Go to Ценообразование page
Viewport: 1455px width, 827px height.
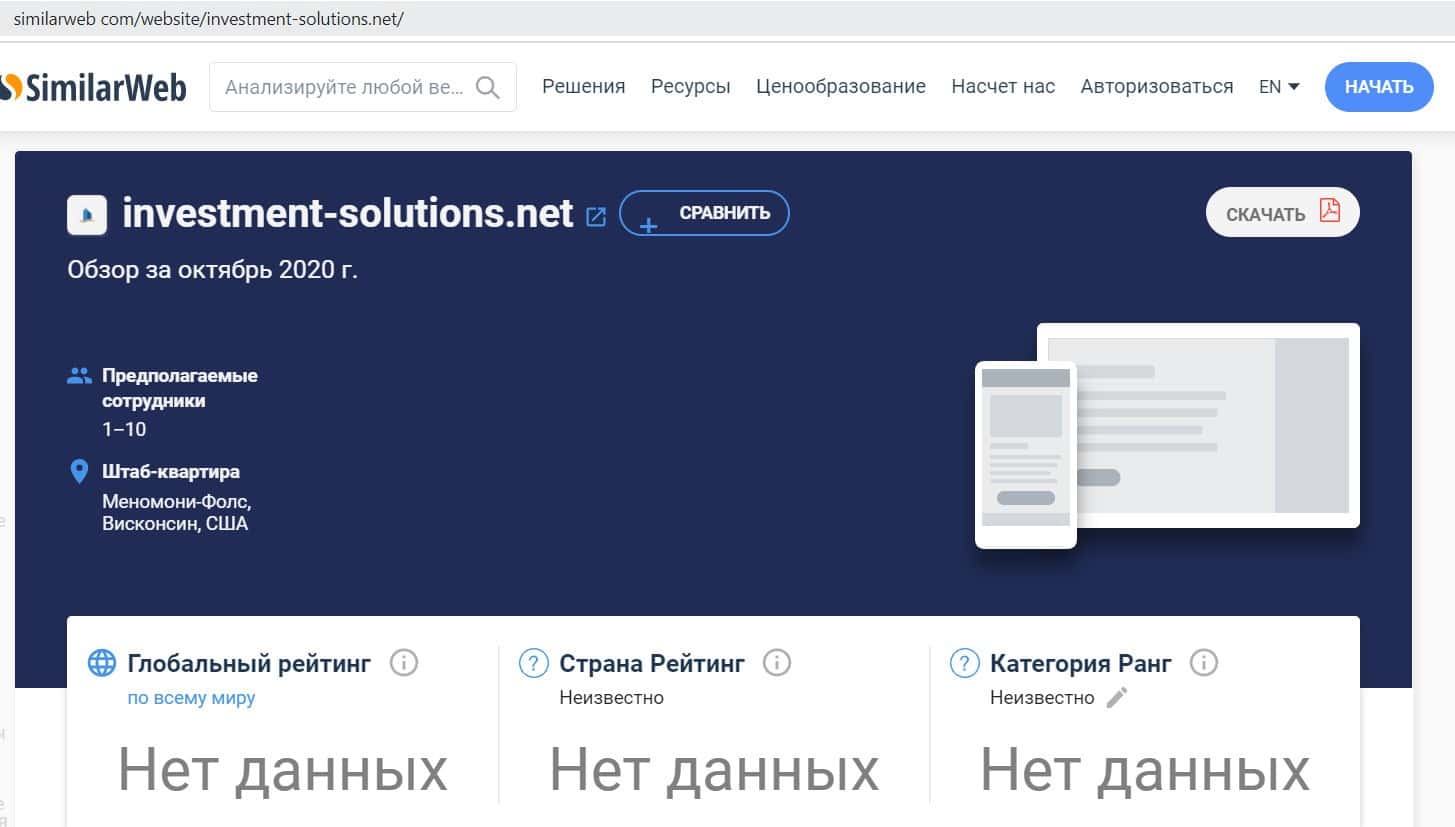click(841, 87)
